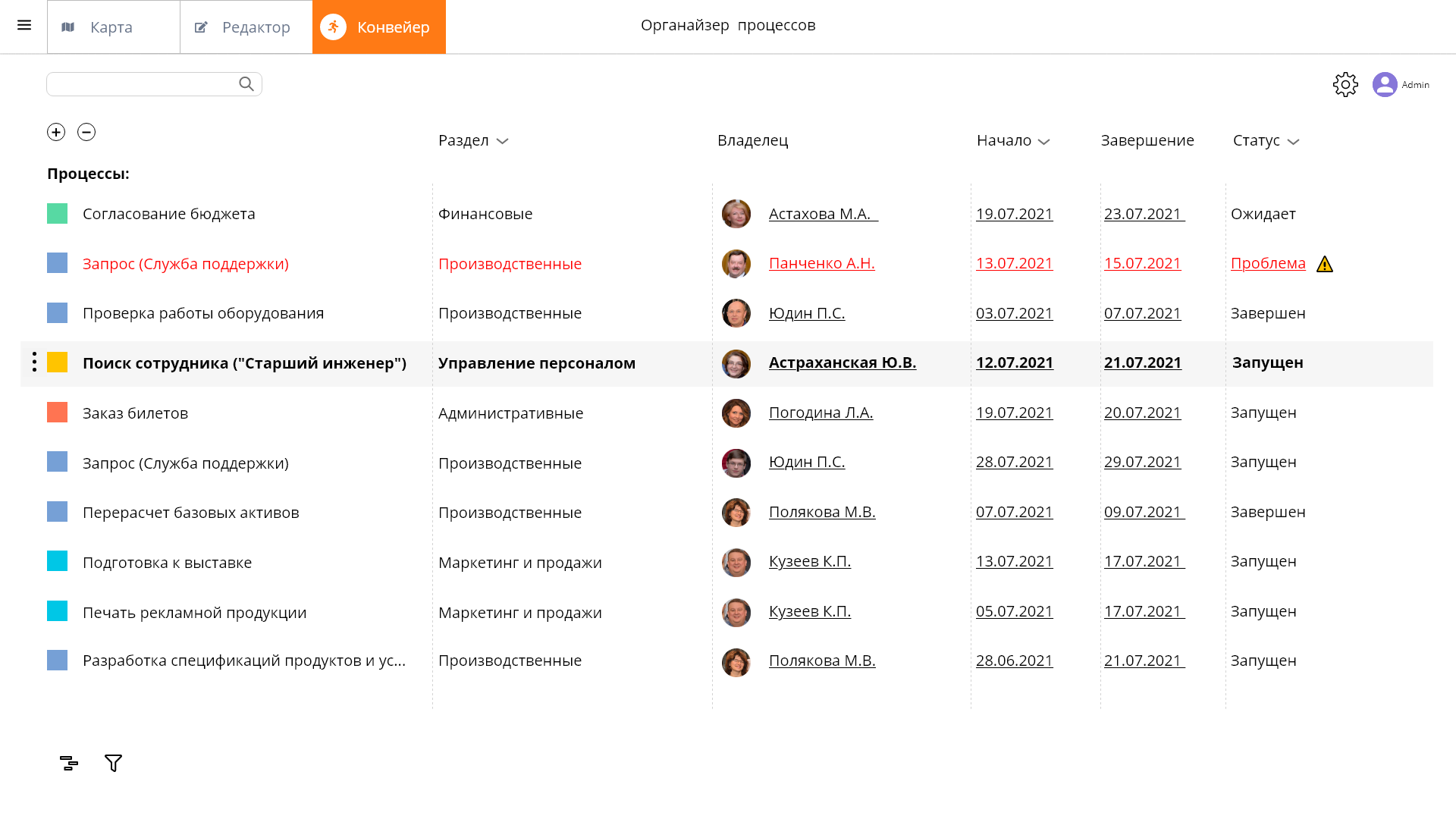This screenshot has width=1456, height=819.
Task: Open the hamburger menu
Action: pos(24,26)
